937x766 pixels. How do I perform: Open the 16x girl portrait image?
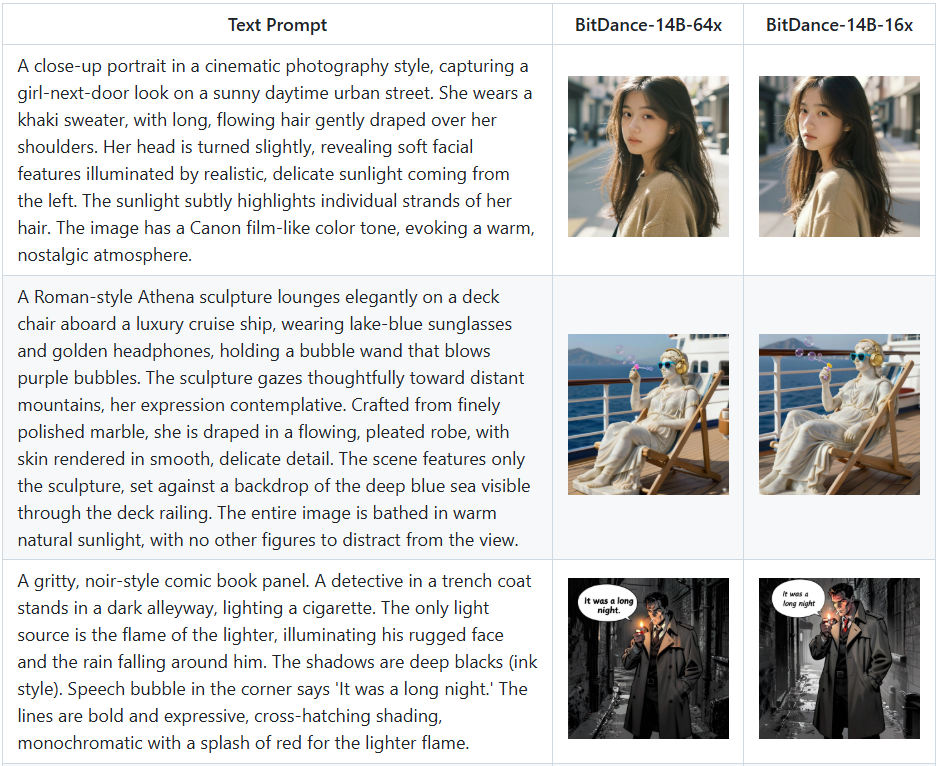click(840, 157)
